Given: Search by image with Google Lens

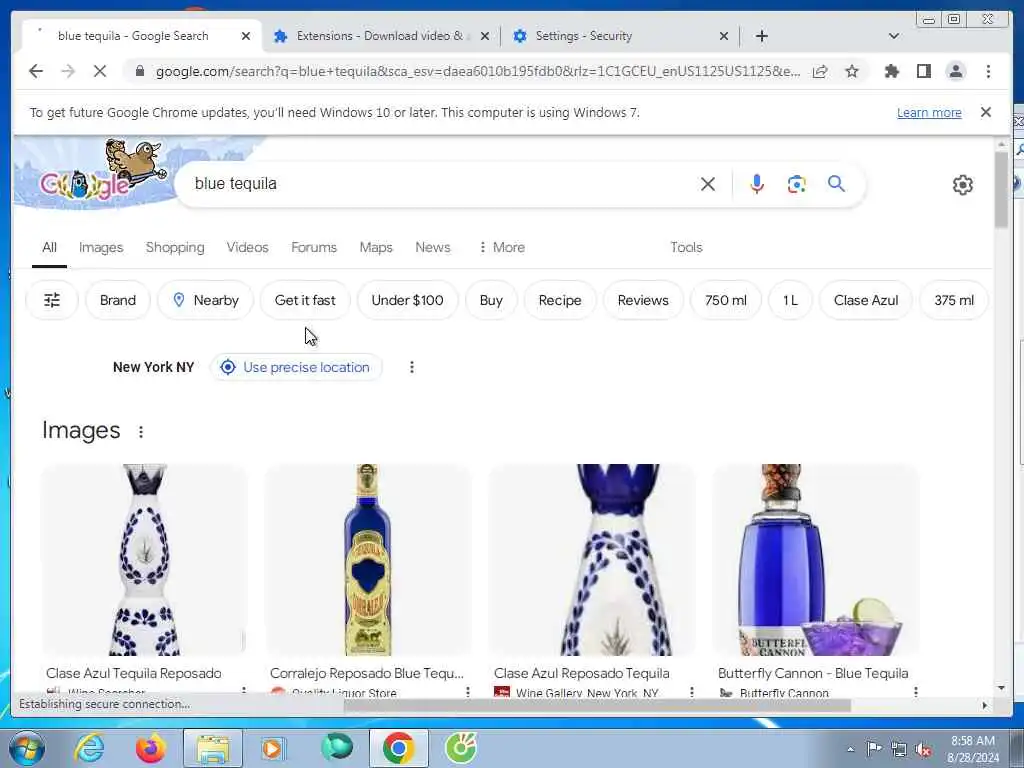Looking at the screenshot, I should pos(796,184).
